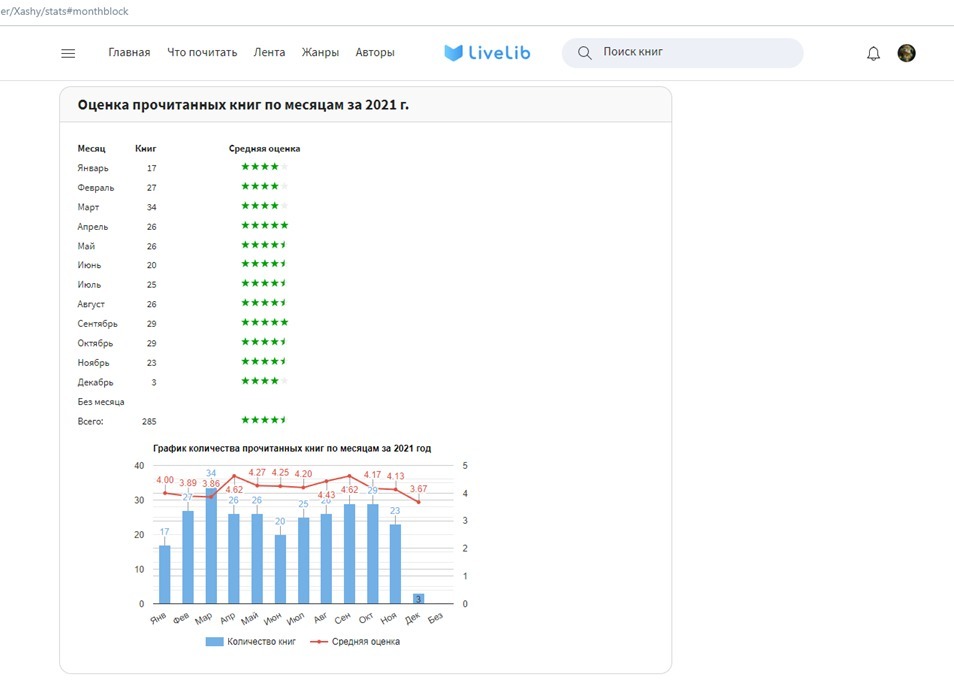This screenshot has height=683, width=954.
Task: Open the Что почитать menu item
Action: (202, 53)
